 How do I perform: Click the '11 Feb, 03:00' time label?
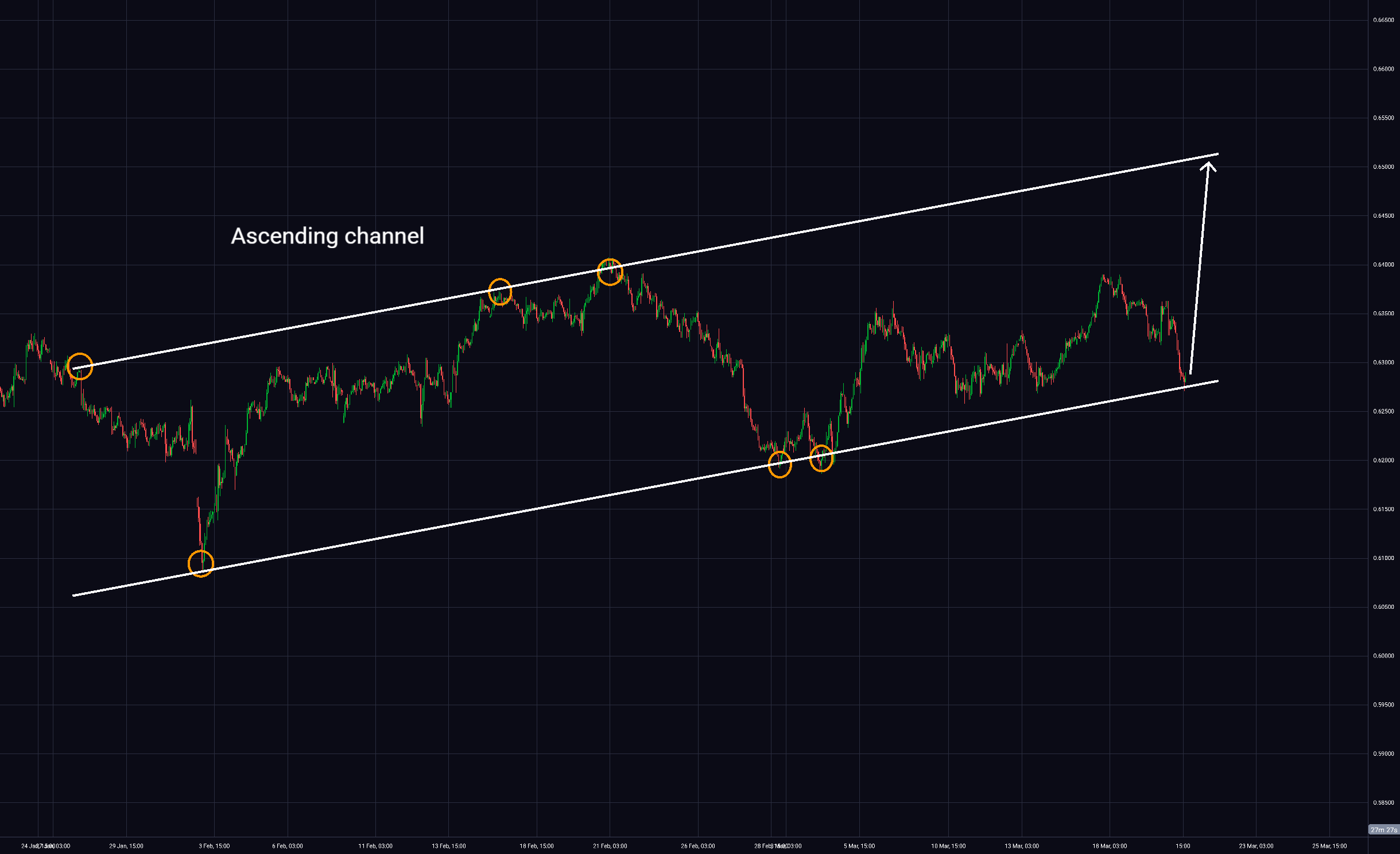click(375, 846)
